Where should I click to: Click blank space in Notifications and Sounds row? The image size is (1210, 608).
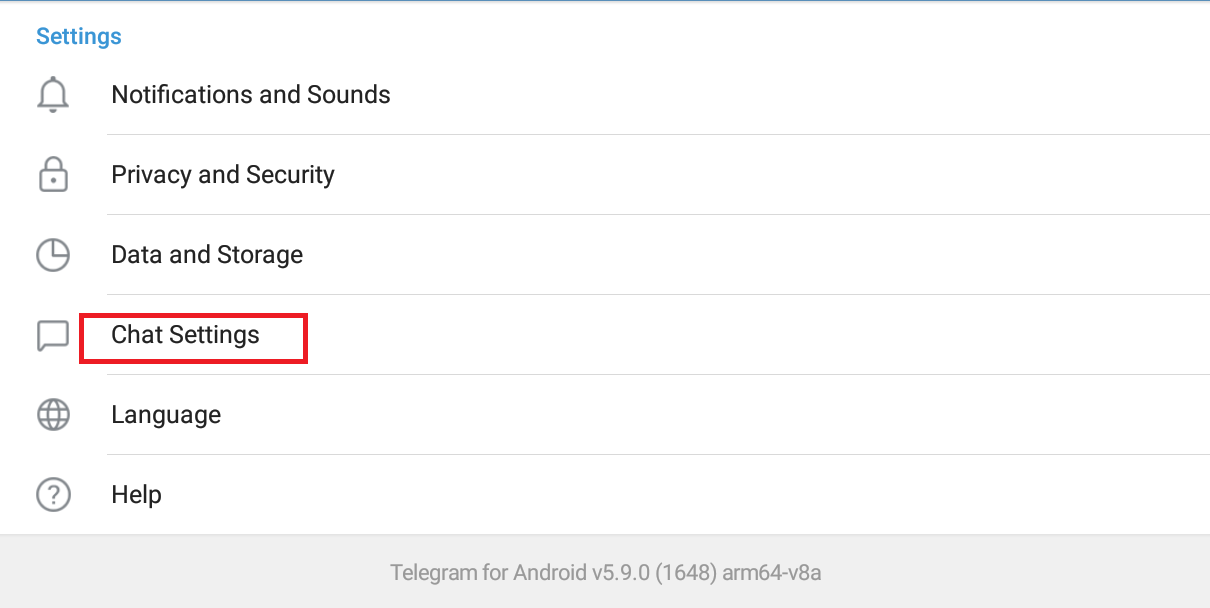pyautogui.click(x=800, y=95)
